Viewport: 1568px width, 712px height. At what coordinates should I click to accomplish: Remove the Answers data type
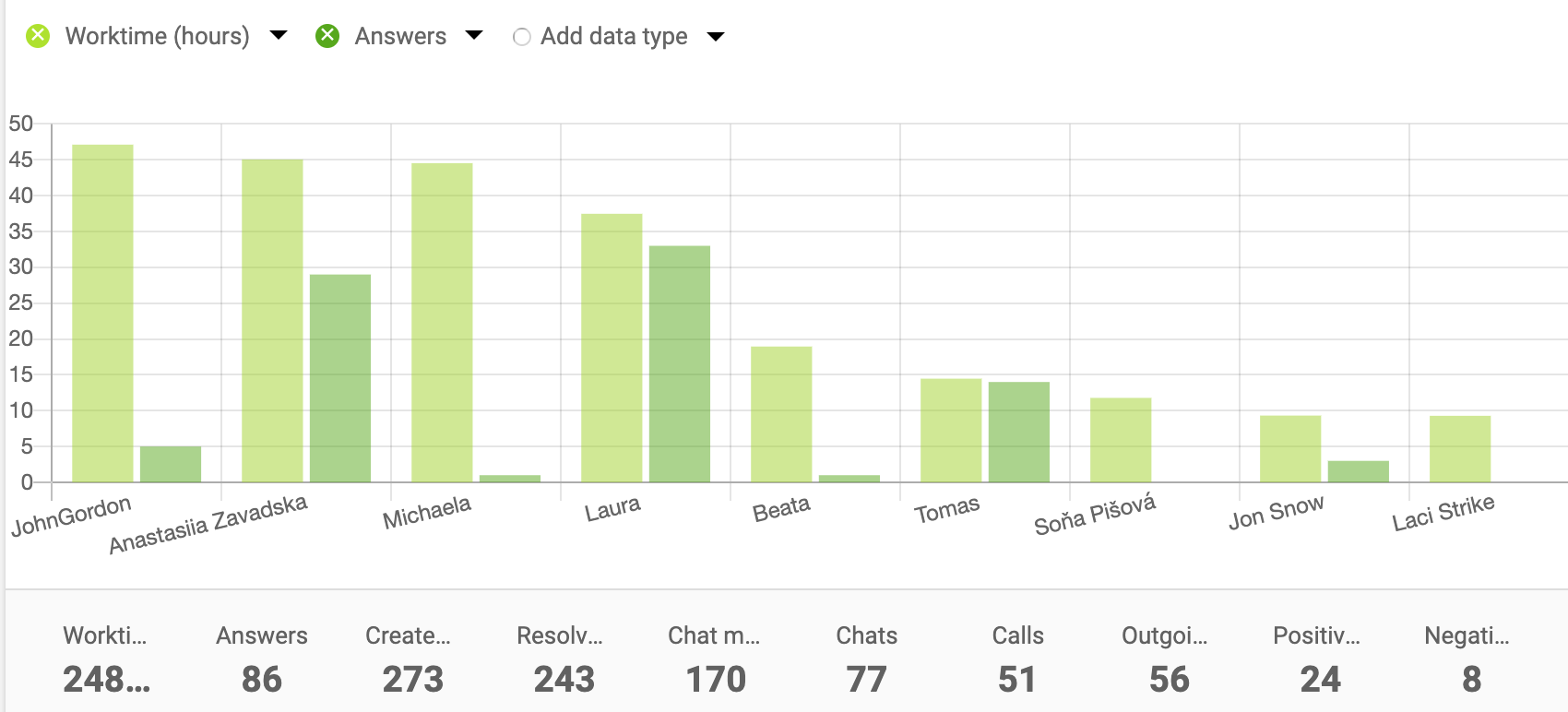[328, 35]
